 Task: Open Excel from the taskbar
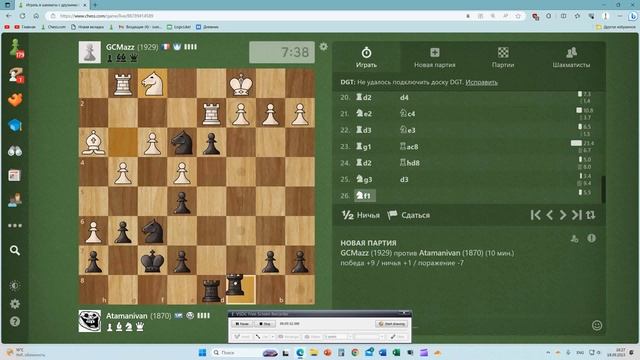[396, 352]
